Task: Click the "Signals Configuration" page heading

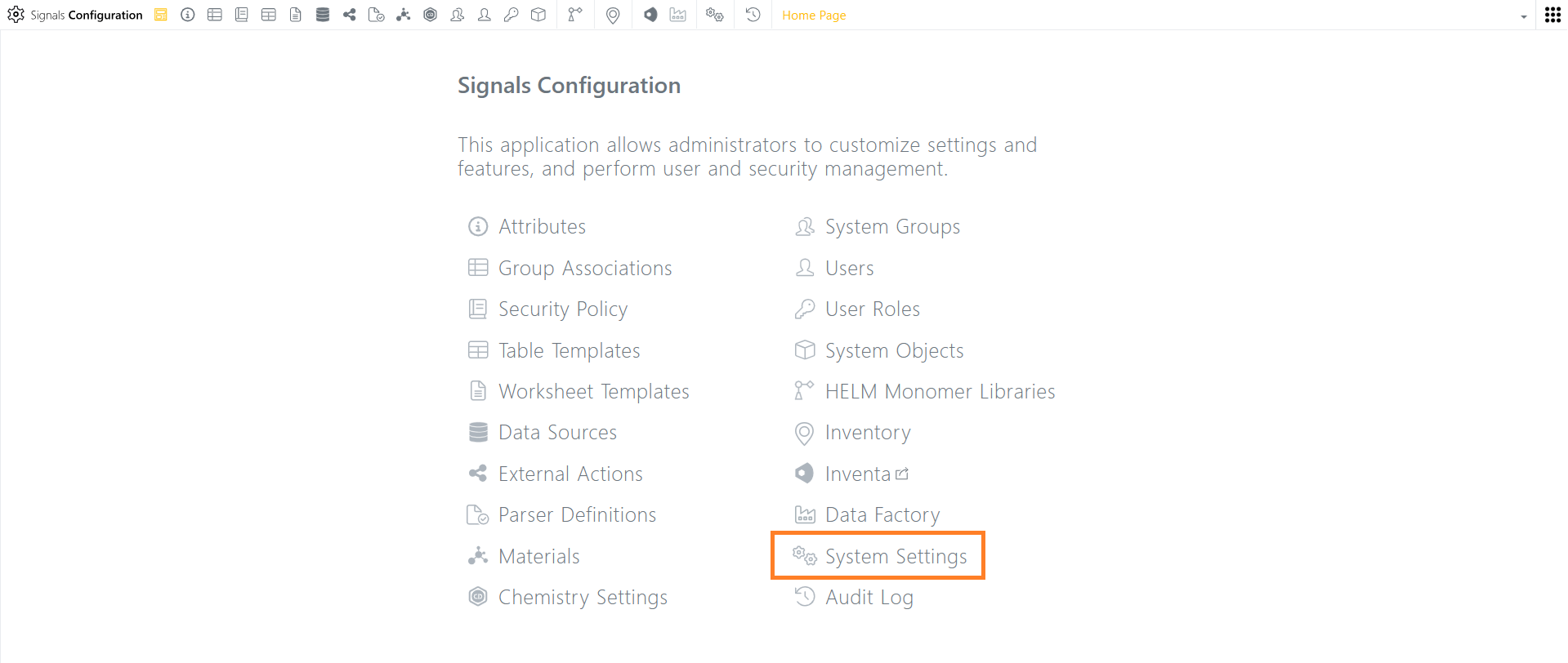Action: (569, 85)
